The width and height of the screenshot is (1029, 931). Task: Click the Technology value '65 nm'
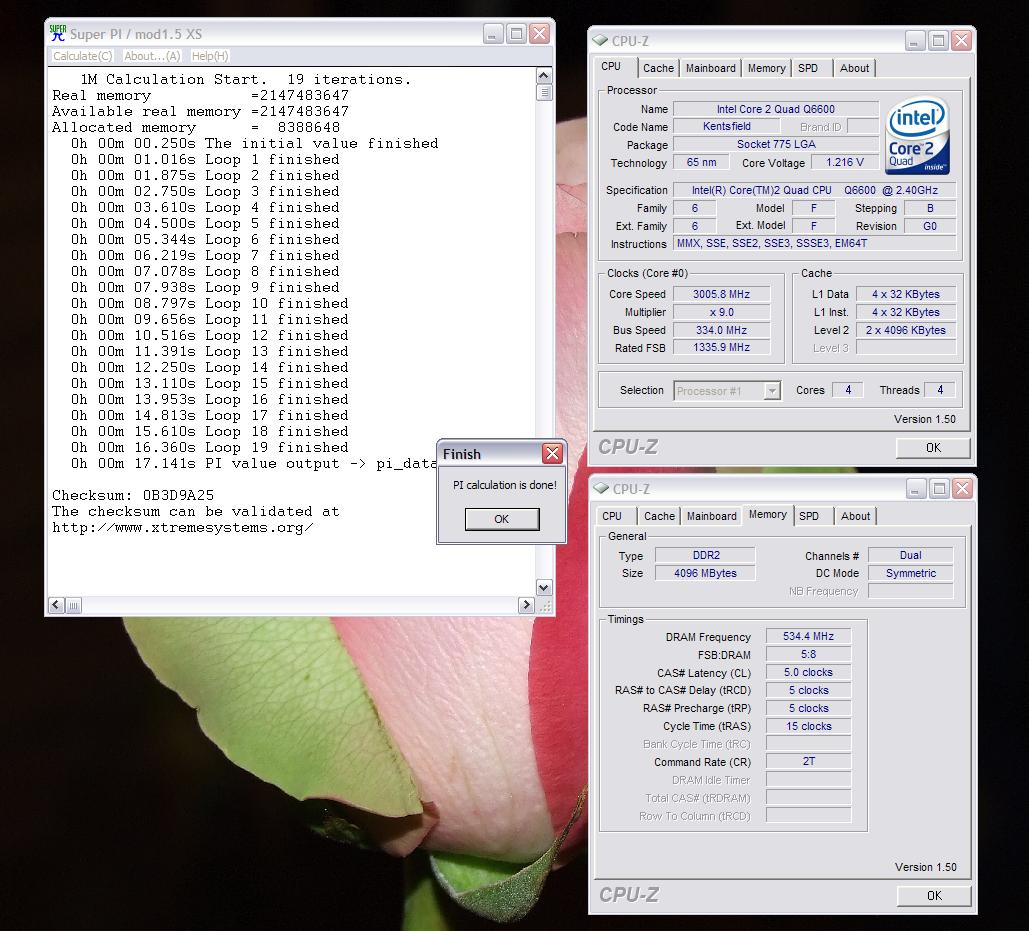click(702, 162)
